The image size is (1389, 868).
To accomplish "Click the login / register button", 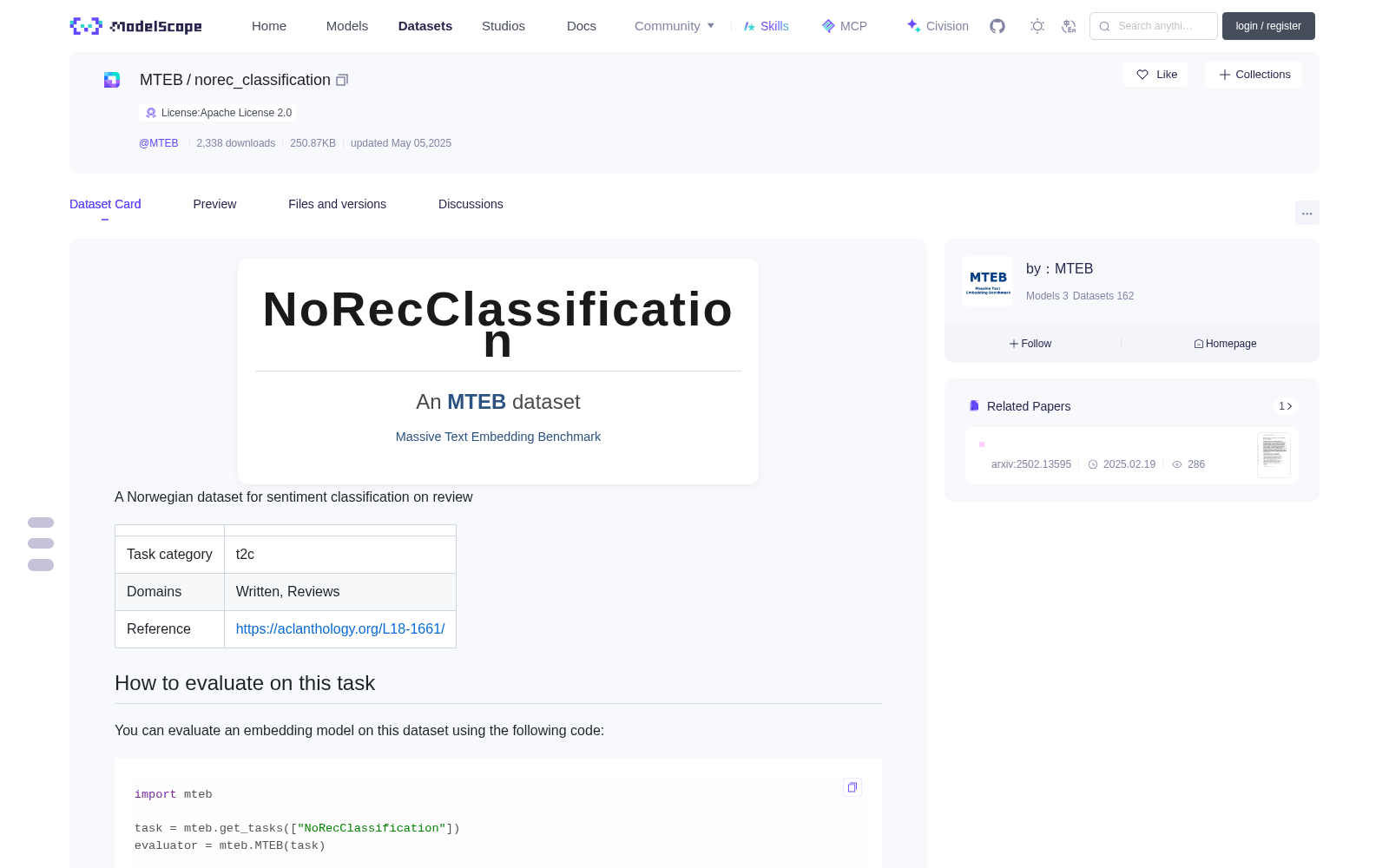I will pyautogui.click(x=1268, y=26).
